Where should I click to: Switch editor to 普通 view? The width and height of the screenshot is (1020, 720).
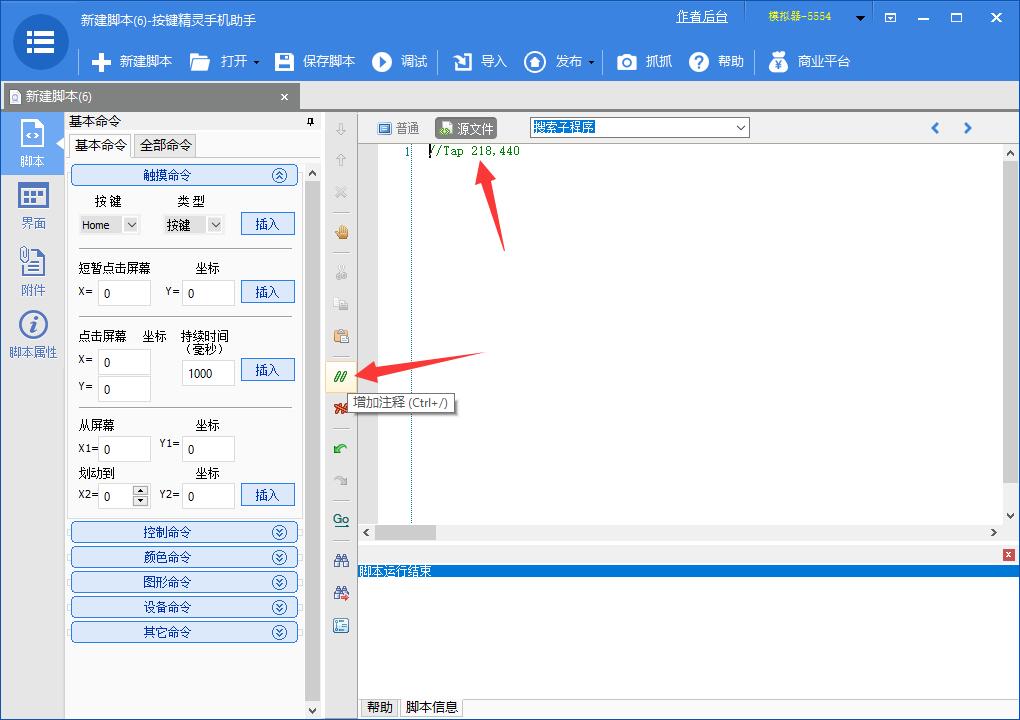(399, 128)
